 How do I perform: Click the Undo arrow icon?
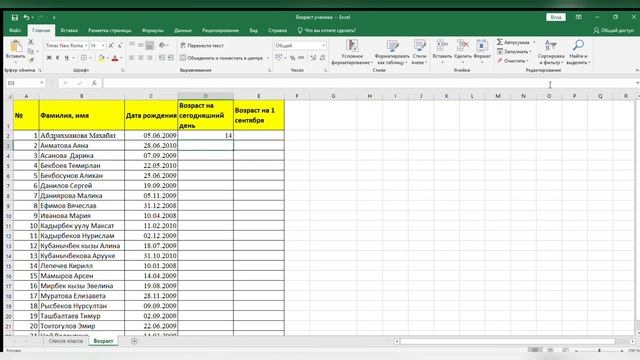point(26,18)
